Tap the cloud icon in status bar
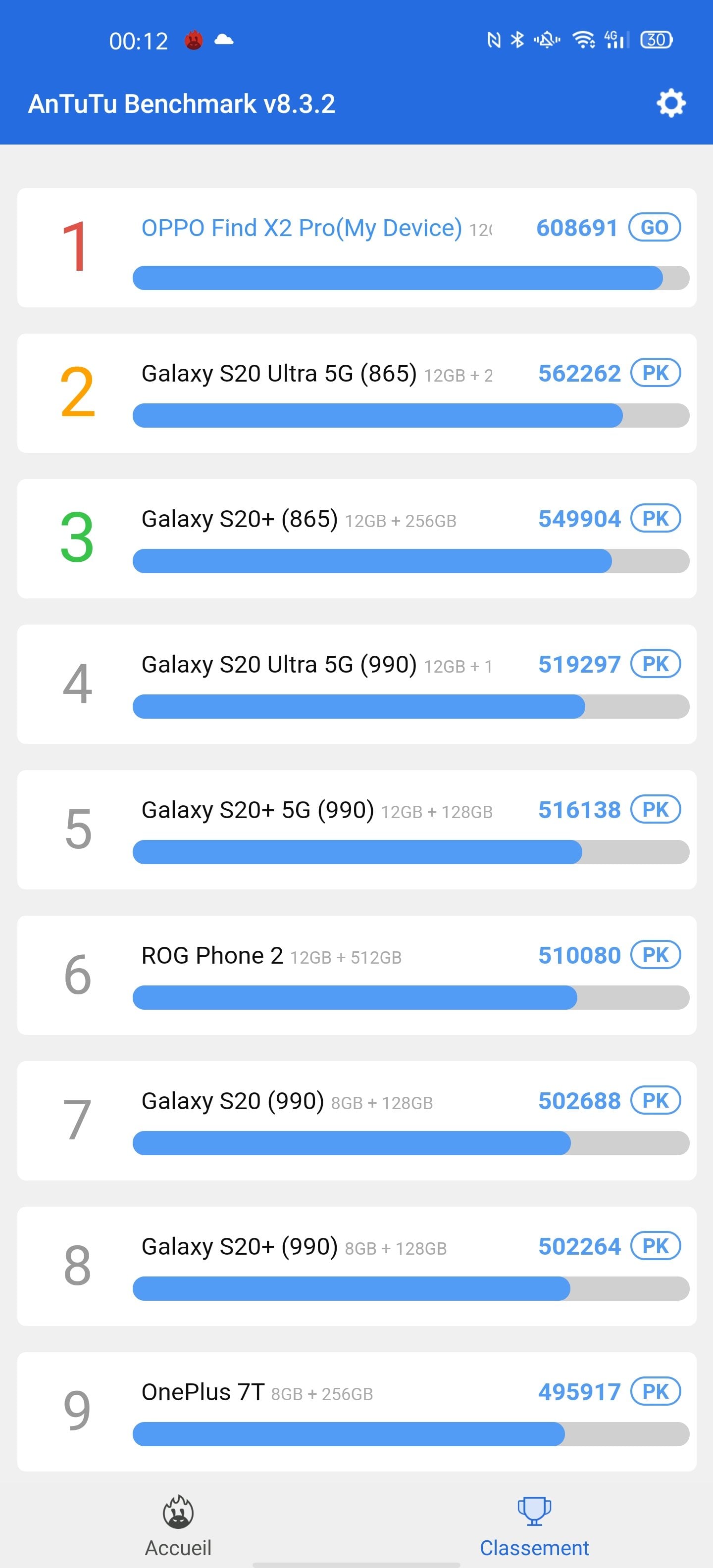713x1568 pixels. coord(224,40)
